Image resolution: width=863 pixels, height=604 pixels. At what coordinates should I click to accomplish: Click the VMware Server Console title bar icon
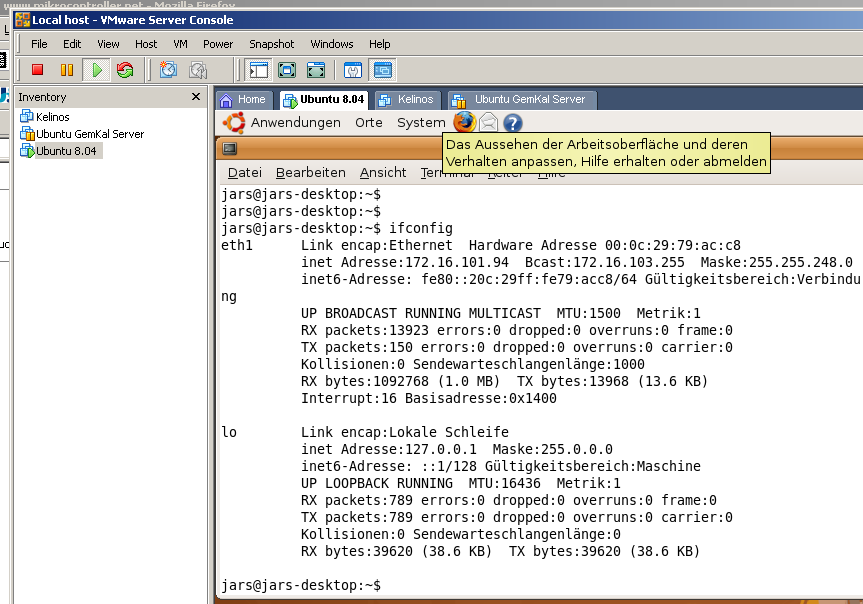coord(23,20)
